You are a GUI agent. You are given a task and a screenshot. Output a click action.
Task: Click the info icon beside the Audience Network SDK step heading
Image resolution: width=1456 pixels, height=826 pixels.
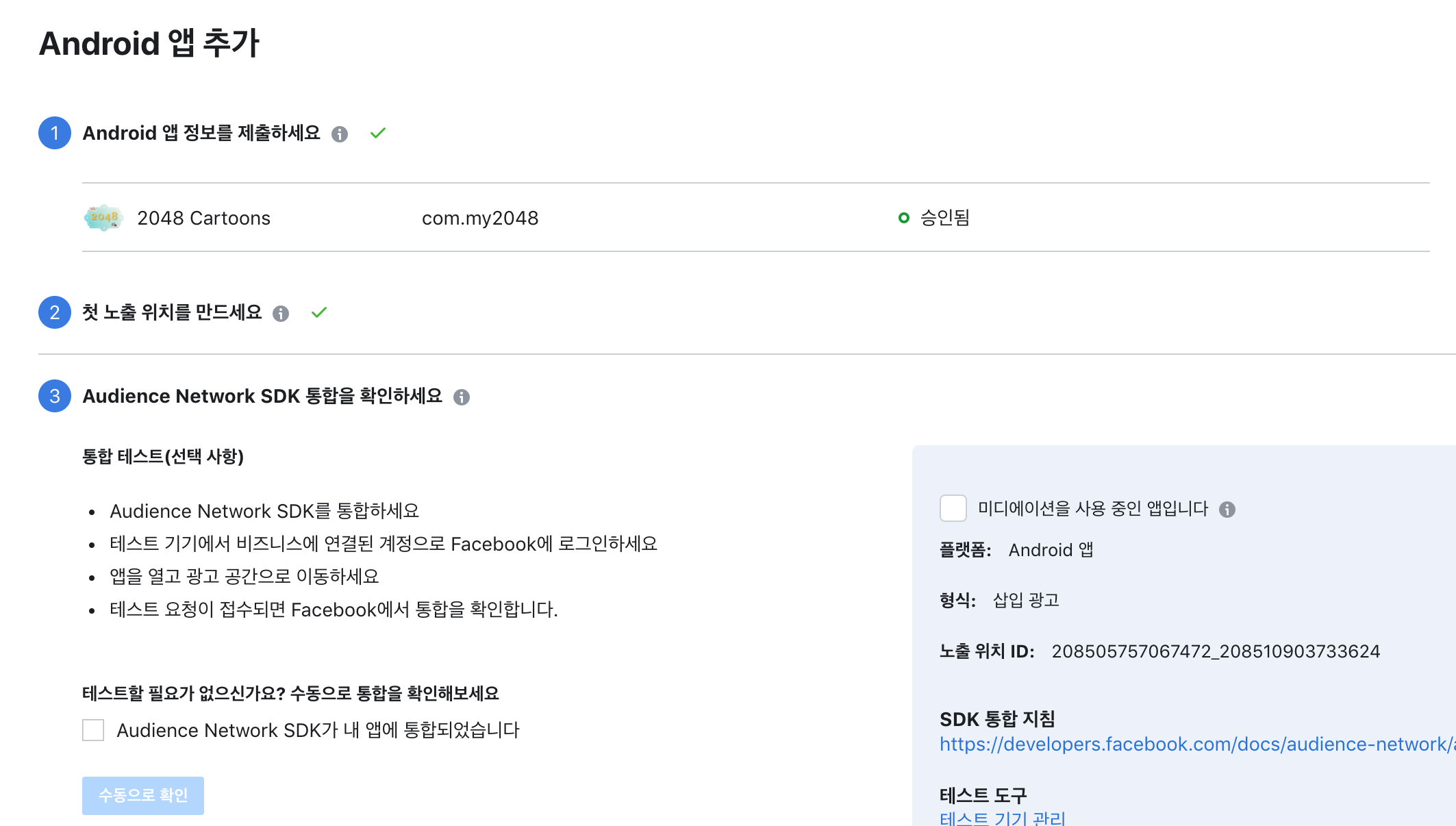462,397
